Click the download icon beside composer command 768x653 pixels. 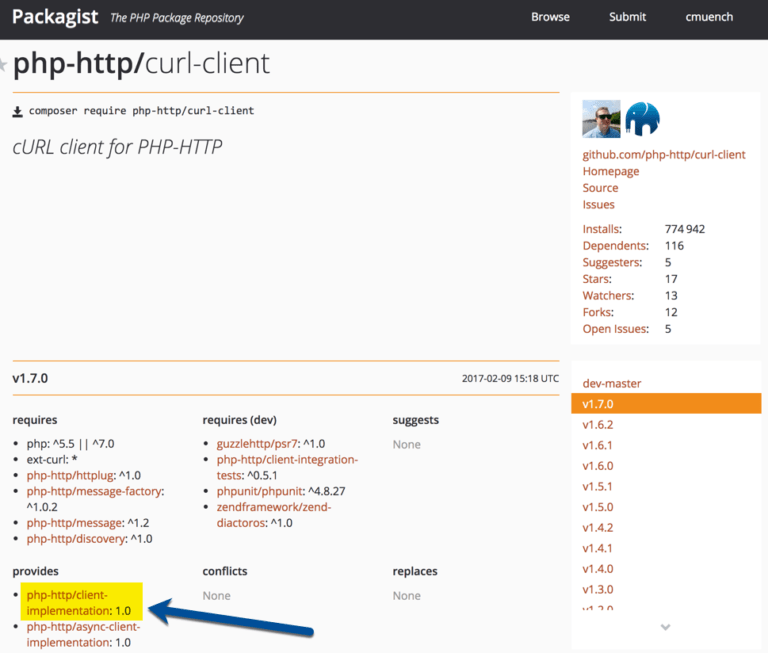coord(18,112)
